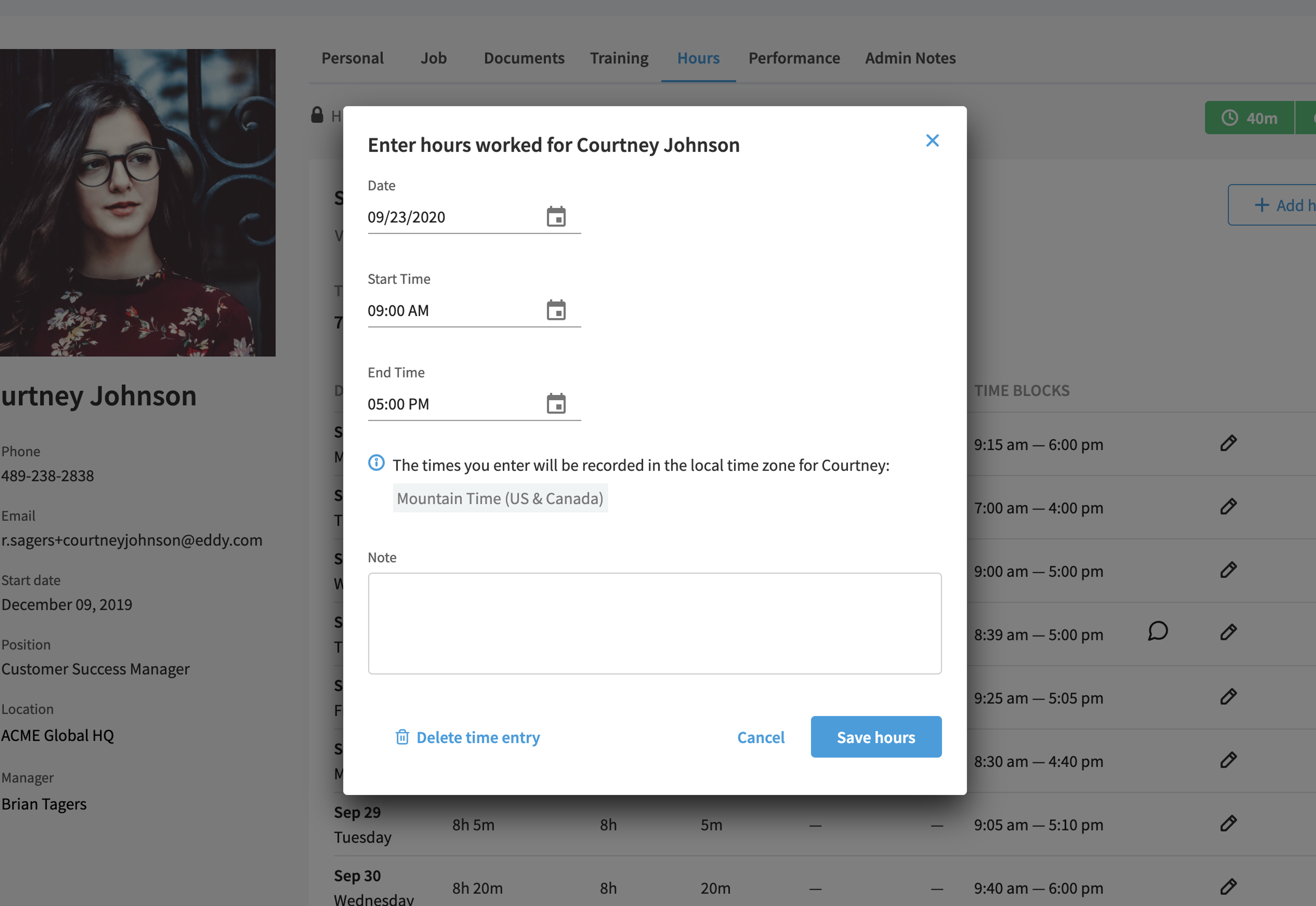Image resolution: width=1316 pixels, height=906 pixels.
Task: Open the Date calendar picker icon
Action: pos(556,217)
